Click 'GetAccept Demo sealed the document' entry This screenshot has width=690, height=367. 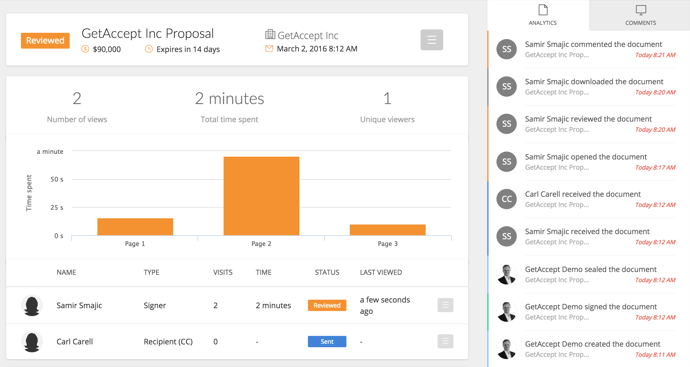(x=591, y=270)
